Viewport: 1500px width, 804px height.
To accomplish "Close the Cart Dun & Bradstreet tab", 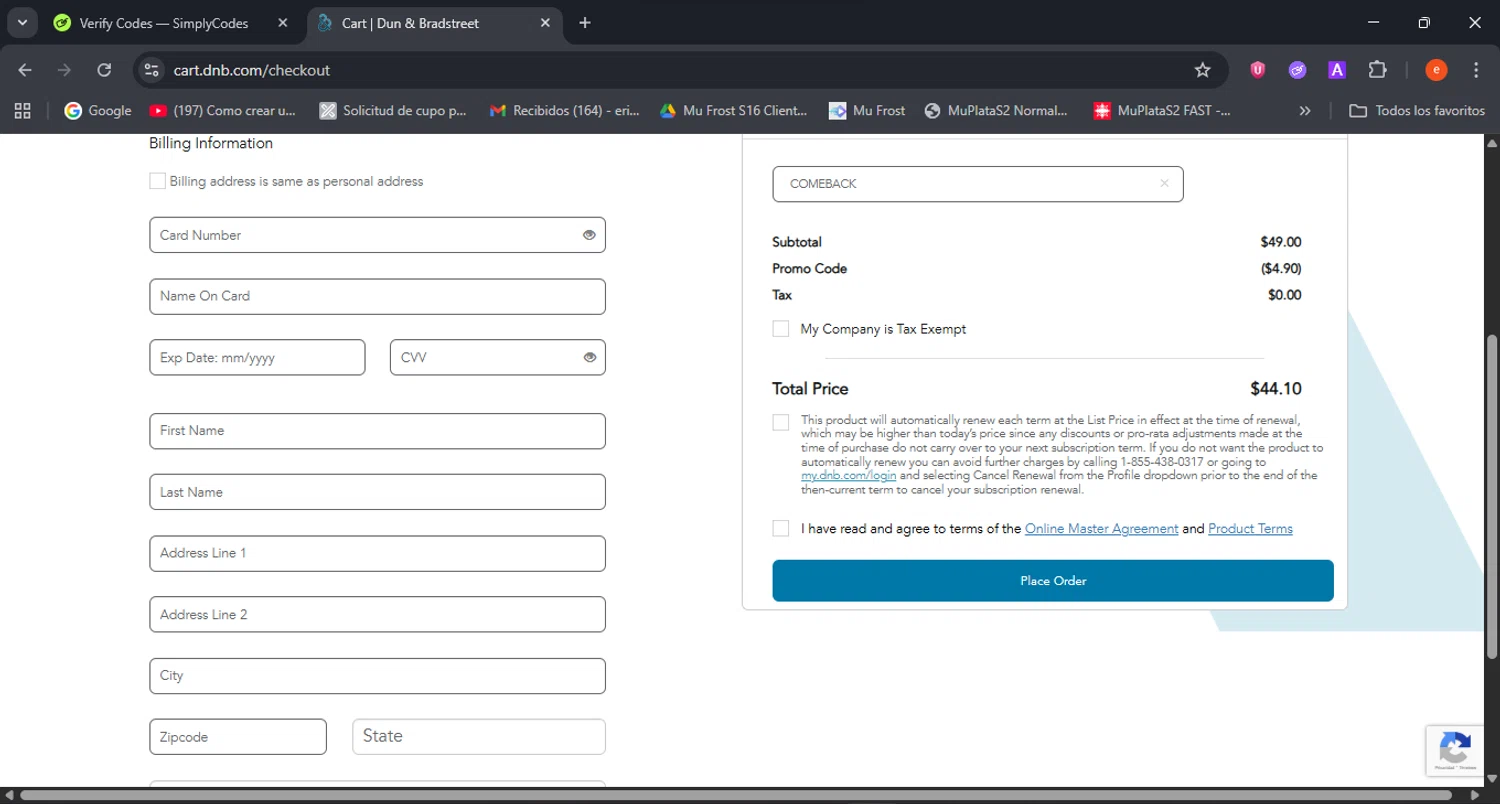I will click(x=545, y=23).
